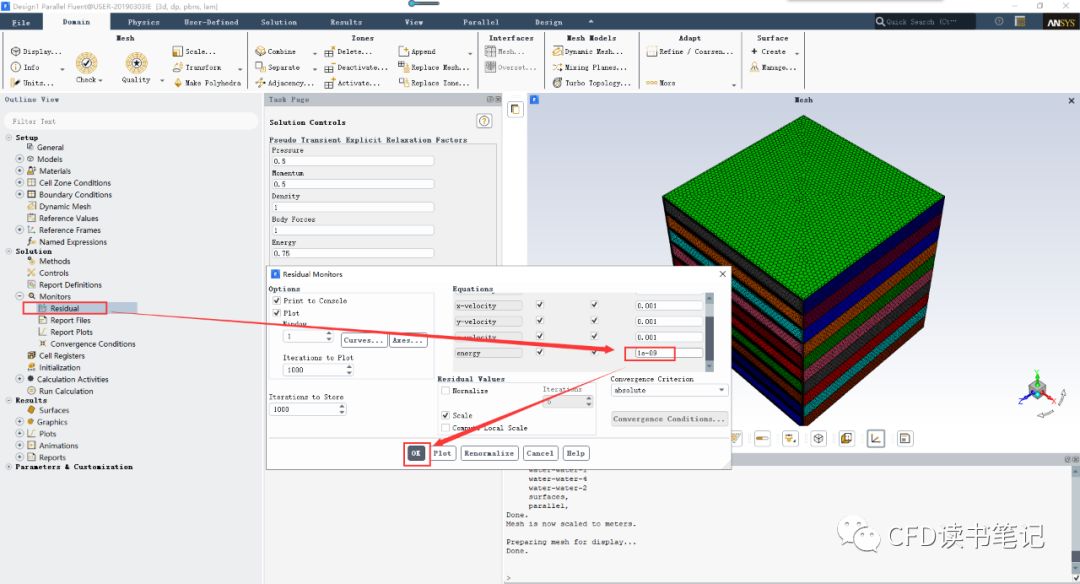Open Turbo Topology dialog
The width and height of the screenshot is (1080, 584).
click(x=592, y=83)
